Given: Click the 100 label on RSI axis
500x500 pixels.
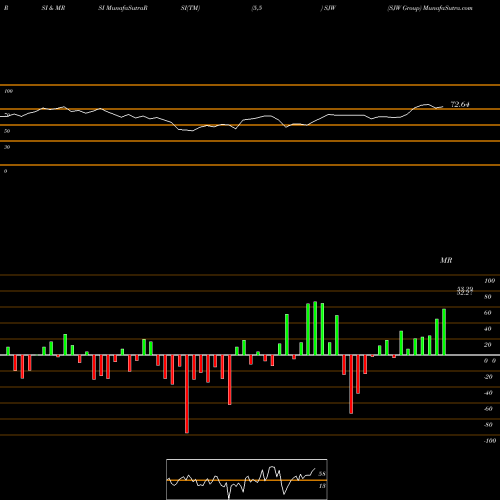Looking at the screenshot, I should [x=8, y=91].
